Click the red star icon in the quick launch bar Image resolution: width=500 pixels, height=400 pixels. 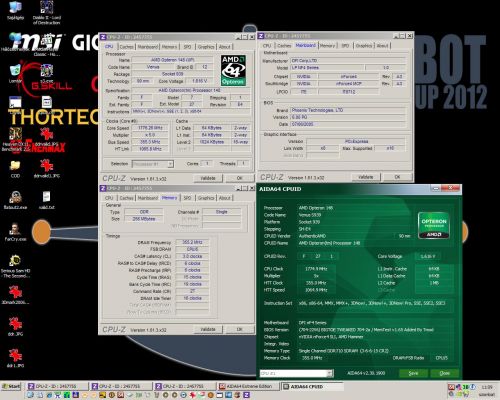(193, 395)
